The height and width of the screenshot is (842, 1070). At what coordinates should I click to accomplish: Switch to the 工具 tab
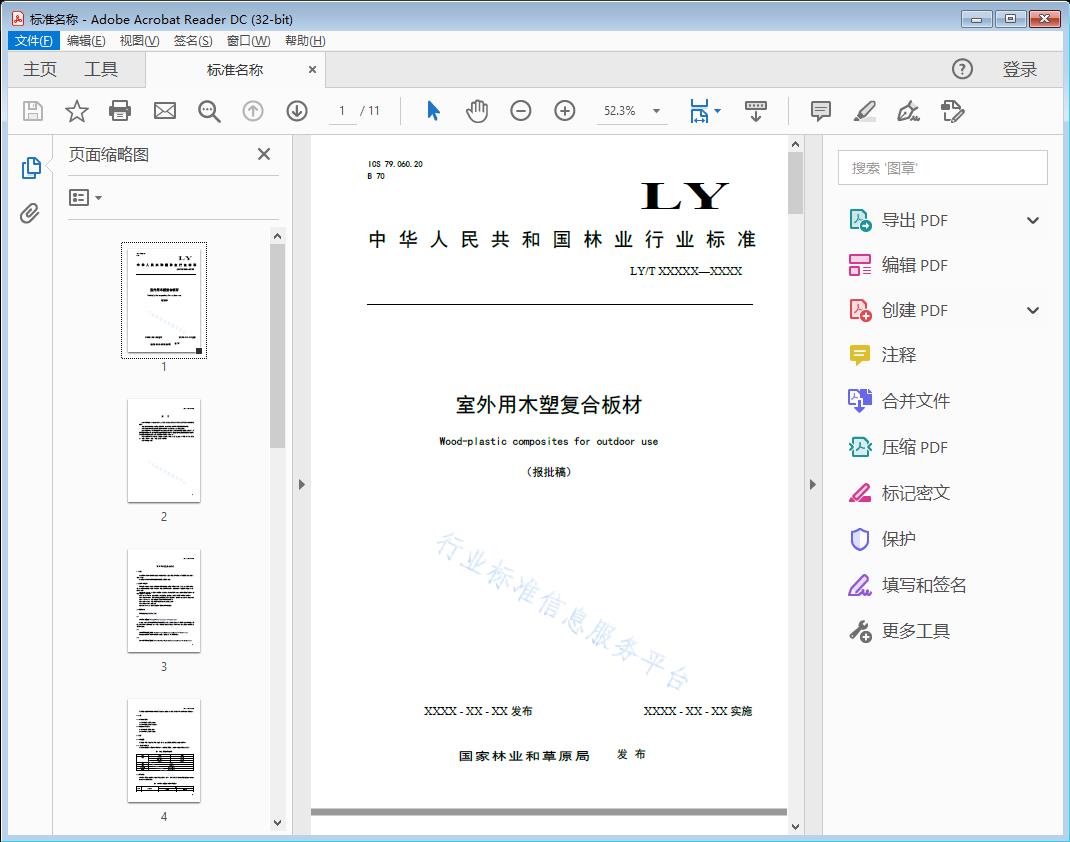(101, 69)
